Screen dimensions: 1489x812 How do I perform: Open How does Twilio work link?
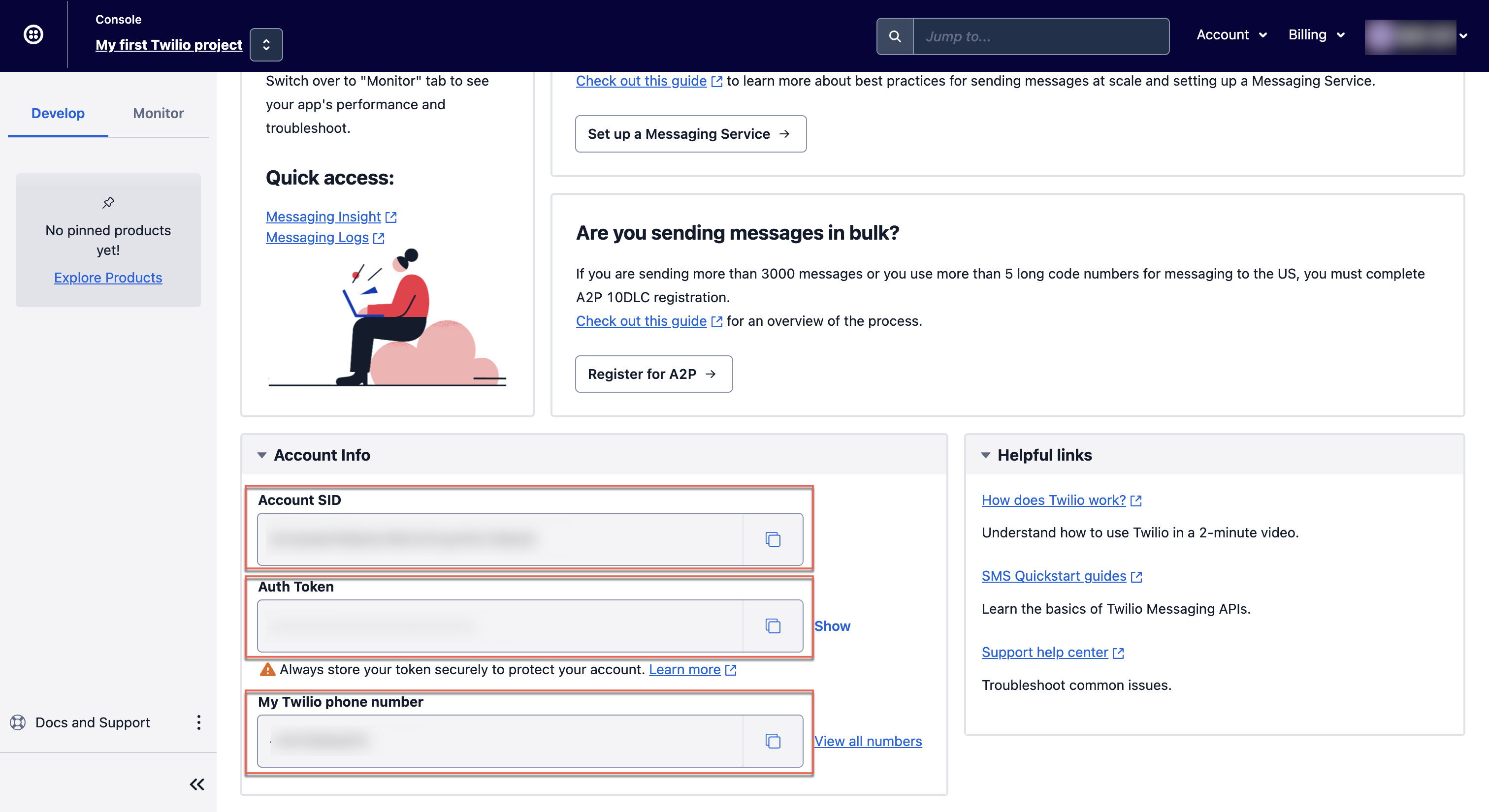click(x=1053, y=500)
